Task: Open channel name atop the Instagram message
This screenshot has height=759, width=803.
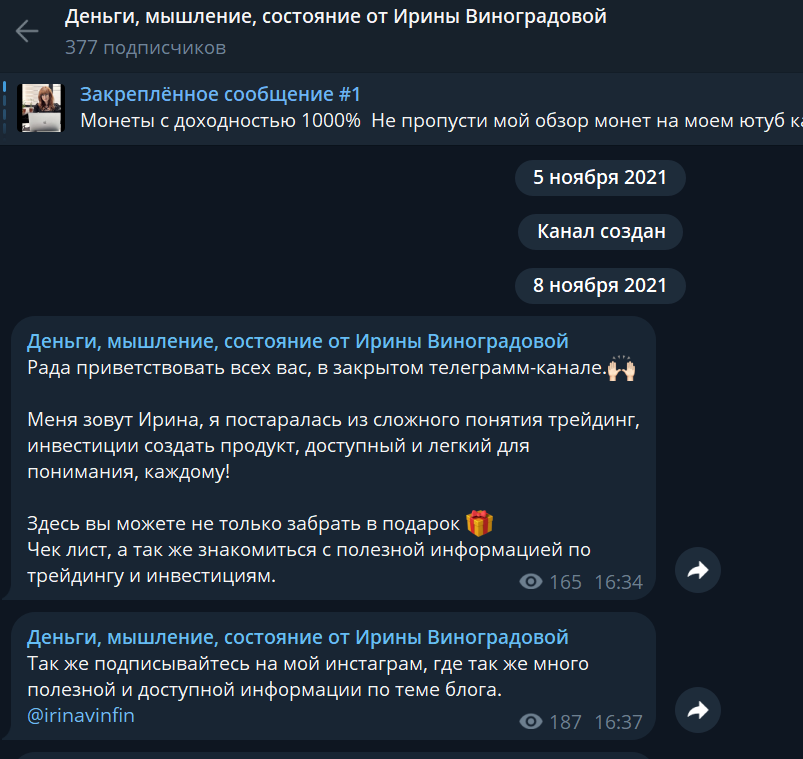Action: 298,637
